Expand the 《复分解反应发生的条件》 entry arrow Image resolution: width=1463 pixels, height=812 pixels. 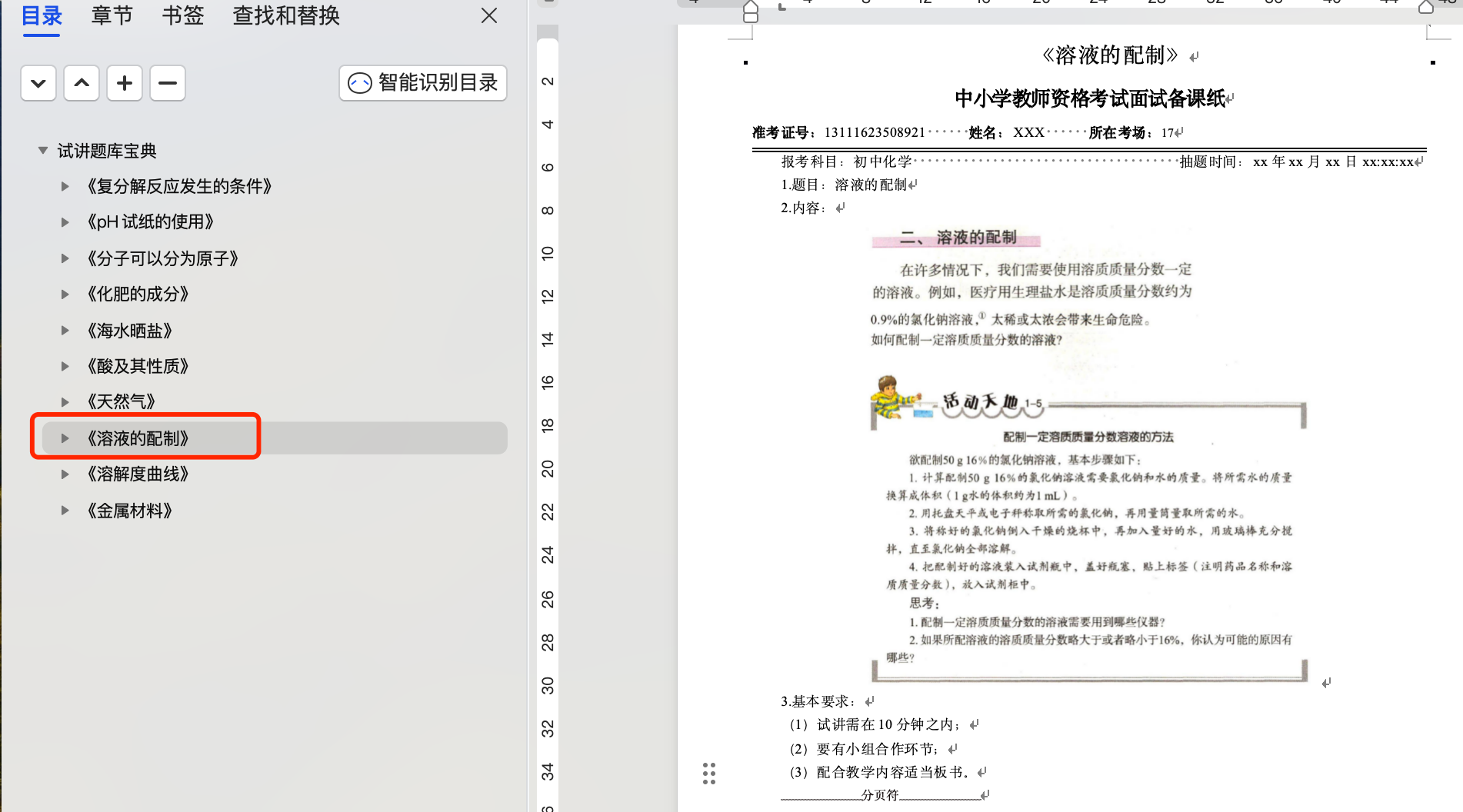point(65,186)
